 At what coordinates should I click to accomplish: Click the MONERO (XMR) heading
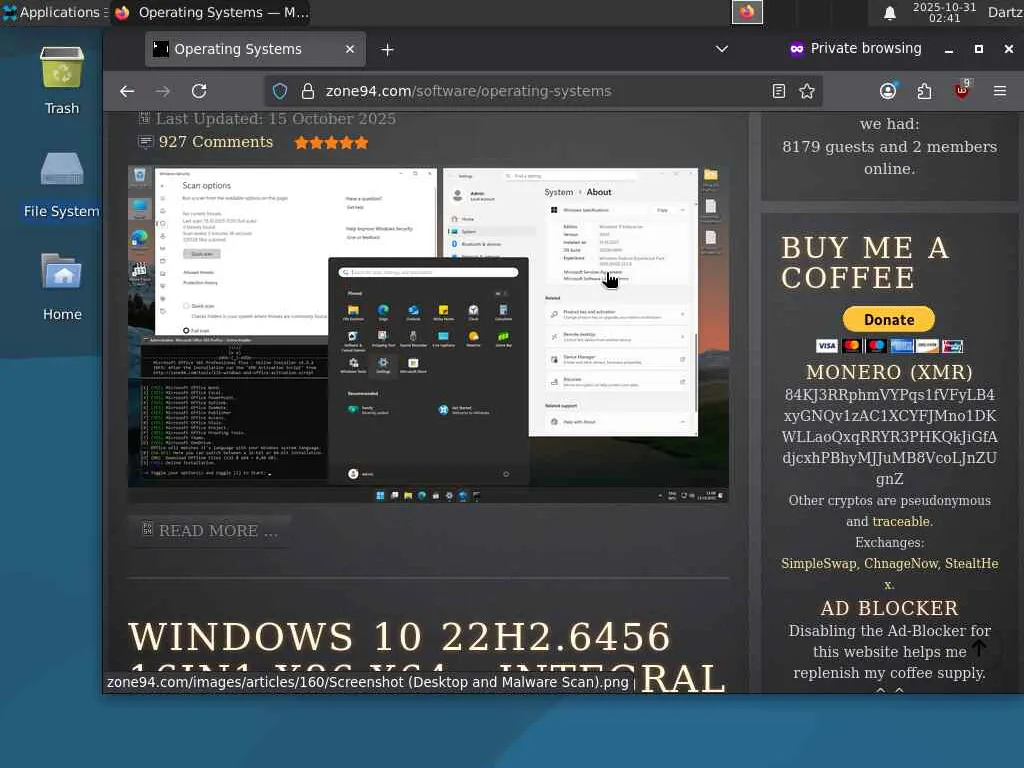889,372
